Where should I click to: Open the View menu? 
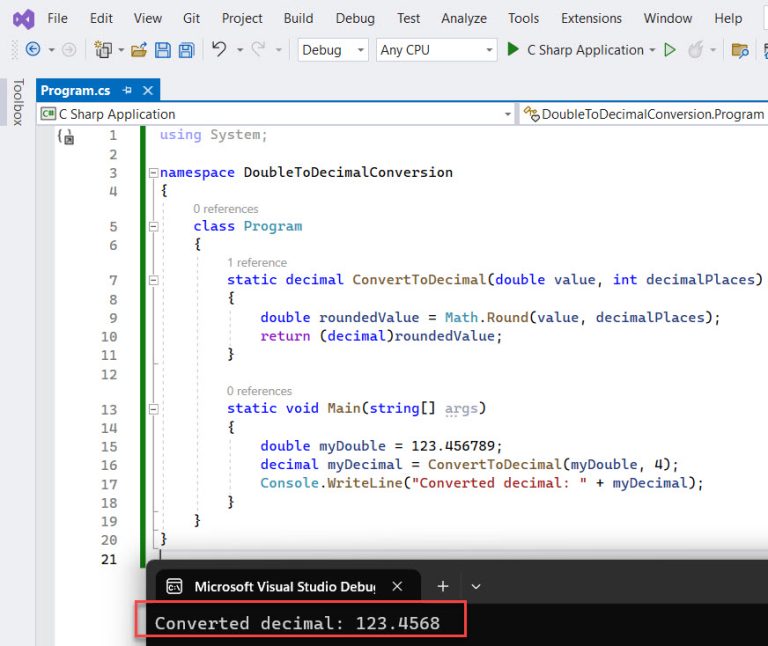tap(147, 19)
